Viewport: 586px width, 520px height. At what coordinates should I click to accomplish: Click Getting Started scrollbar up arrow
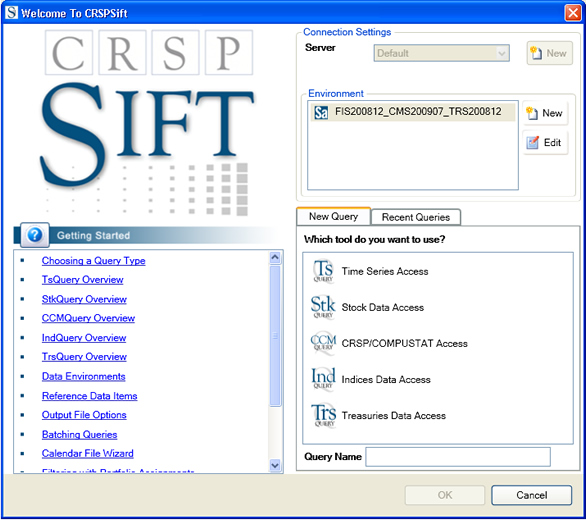pyautogui.click(x=275, y=257)
